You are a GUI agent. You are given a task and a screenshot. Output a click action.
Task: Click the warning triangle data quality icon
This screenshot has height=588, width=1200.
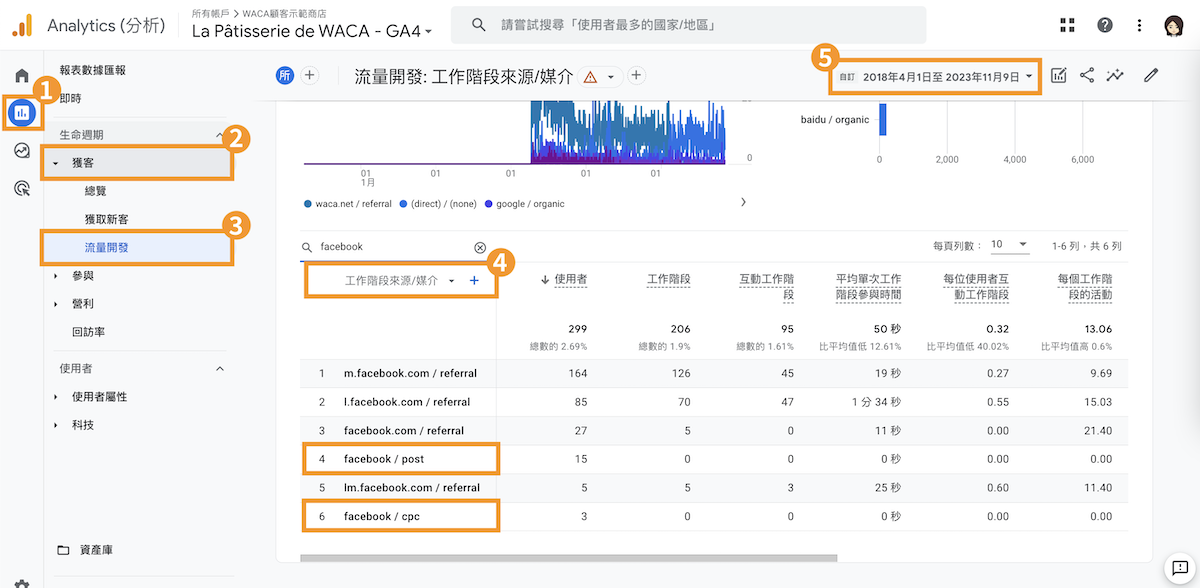(590, 76)
